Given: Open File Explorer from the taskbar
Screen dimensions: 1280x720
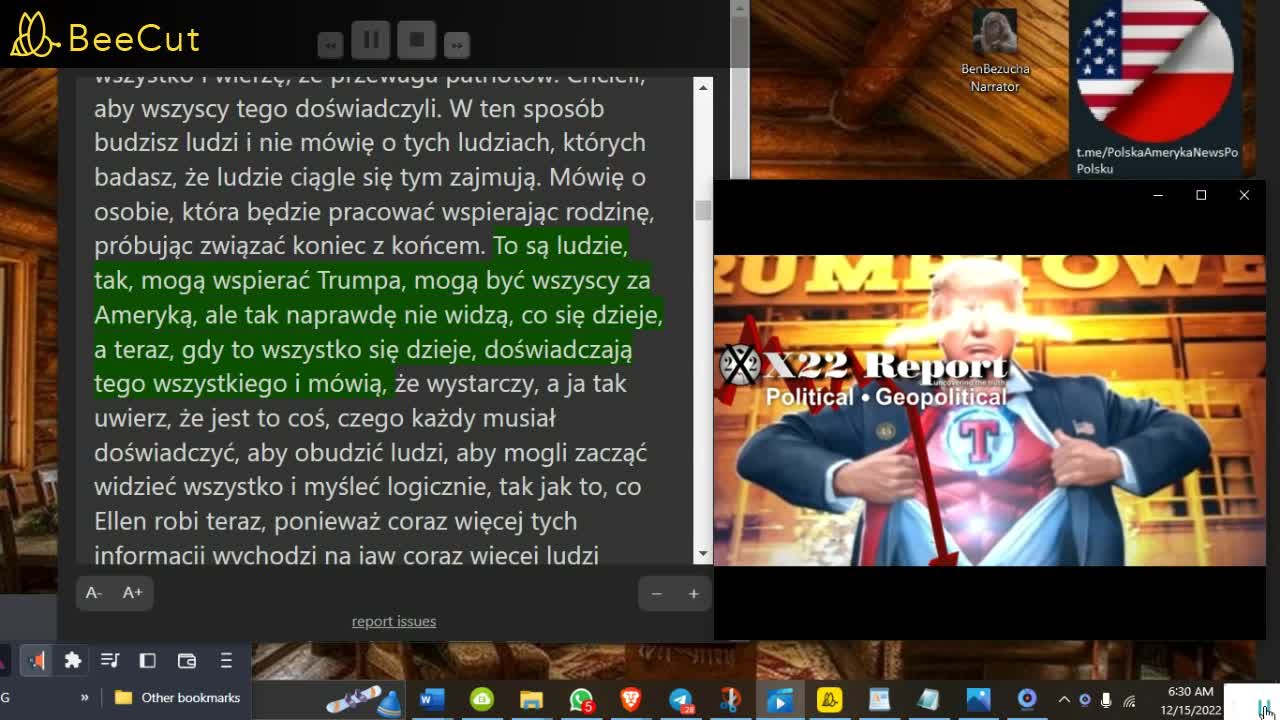Looking at the screenshot, I should [531, 700].
